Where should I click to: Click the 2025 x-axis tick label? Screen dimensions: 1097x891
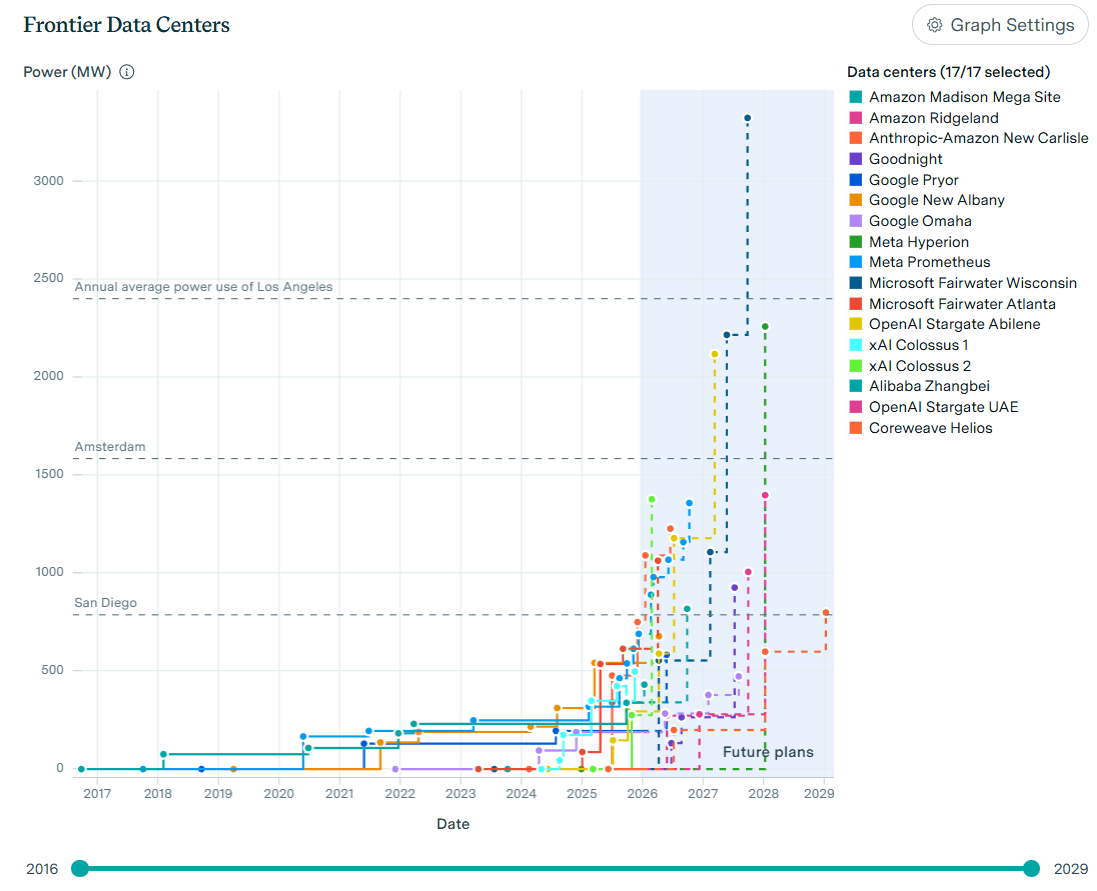581,794
